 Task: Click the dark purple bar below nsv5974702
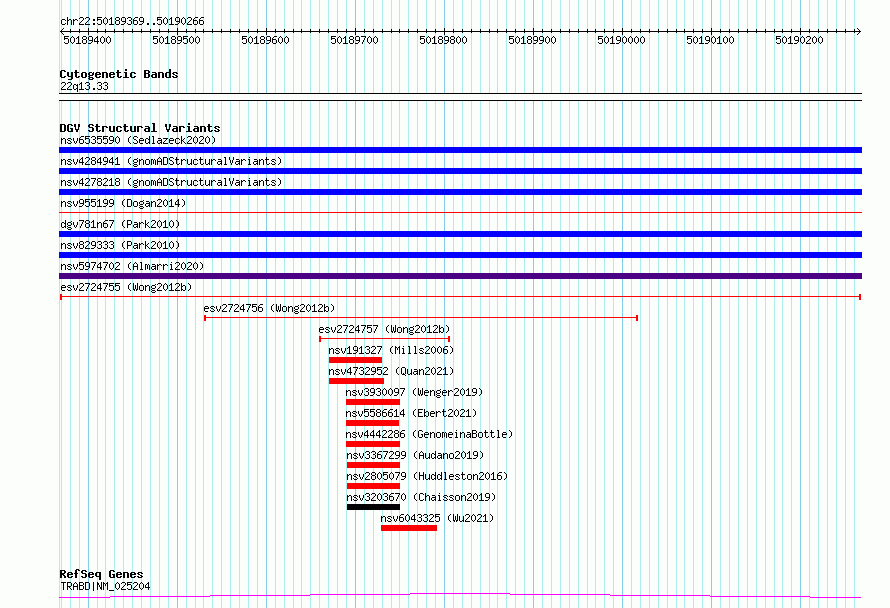pyautogui.click(x=460, y=276)
